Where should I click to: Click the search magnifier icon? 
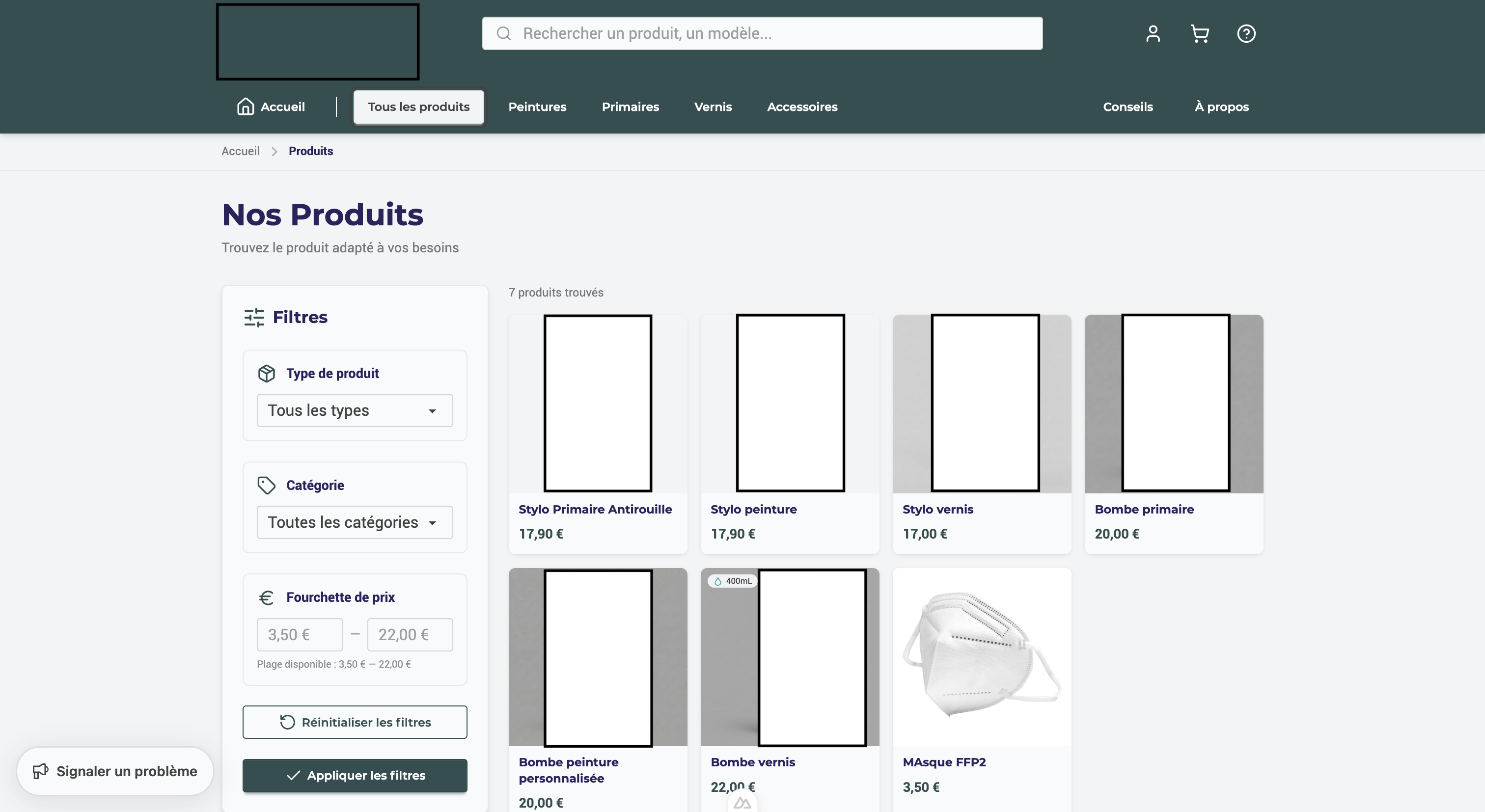point(504,33)
